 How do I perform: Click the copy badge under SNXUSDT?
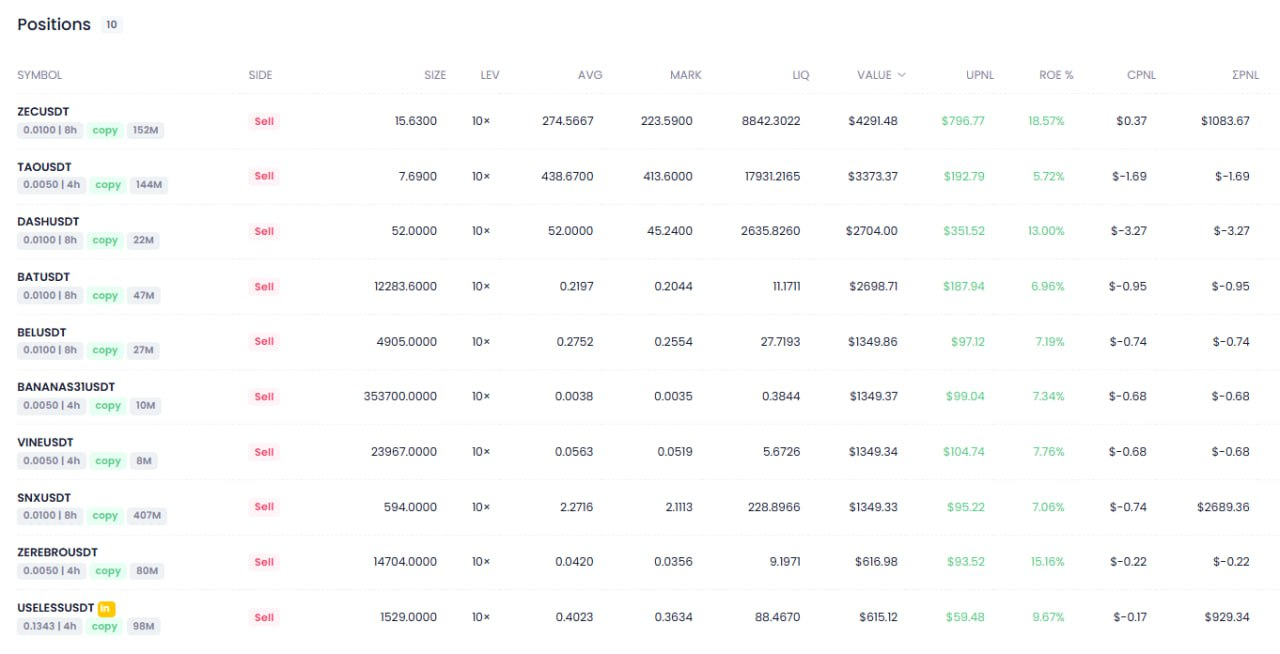(105, 516)
